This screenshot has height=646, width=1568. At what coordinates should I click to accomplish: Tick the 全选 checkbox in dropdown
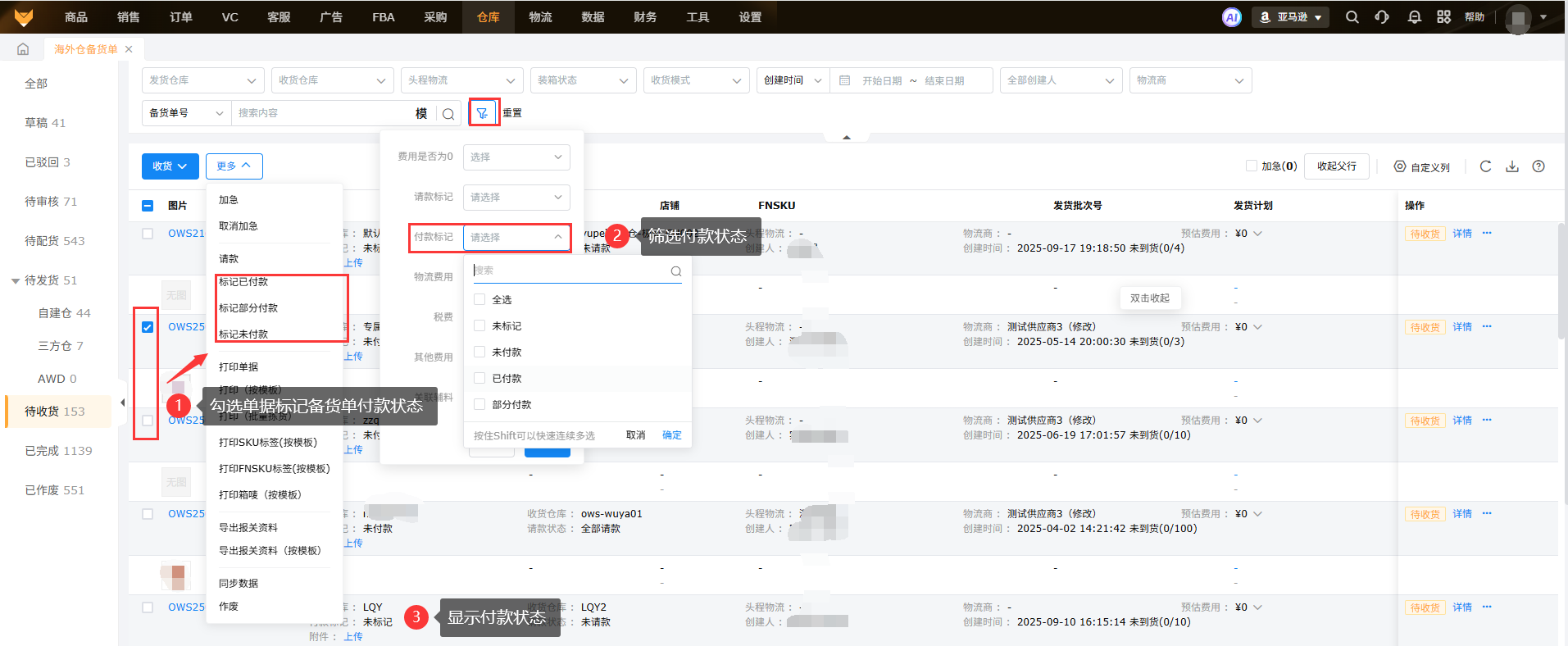pos(479,299)
